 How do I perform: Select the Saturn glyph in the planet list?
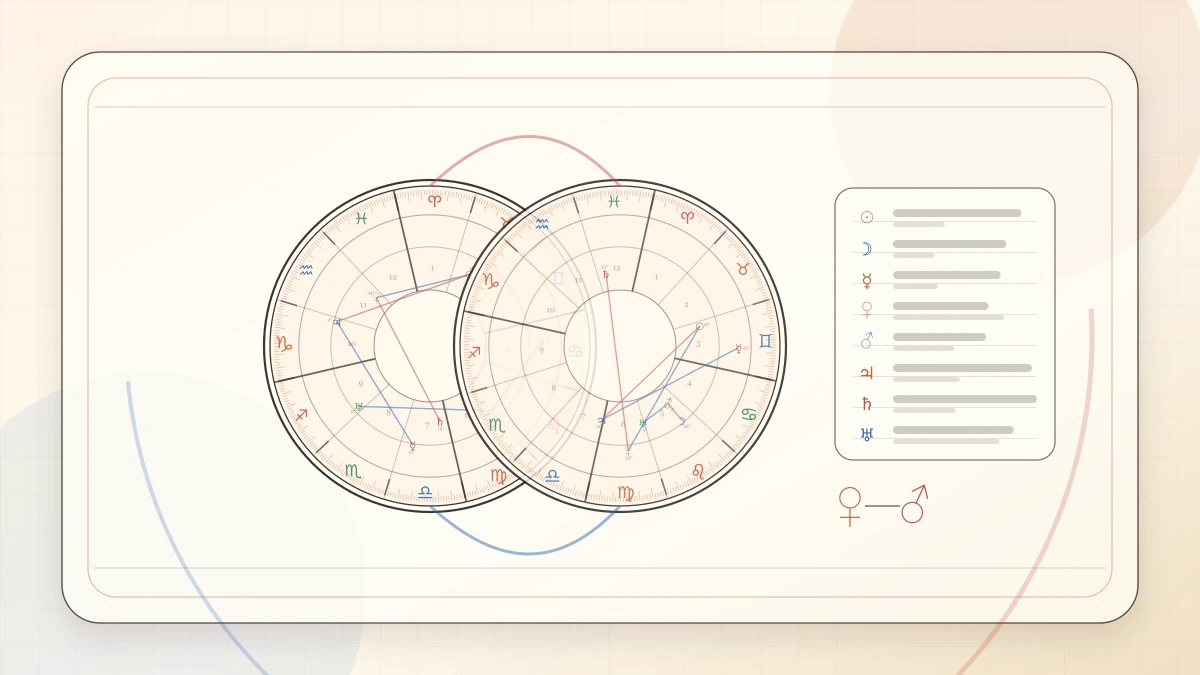point(867,404)
